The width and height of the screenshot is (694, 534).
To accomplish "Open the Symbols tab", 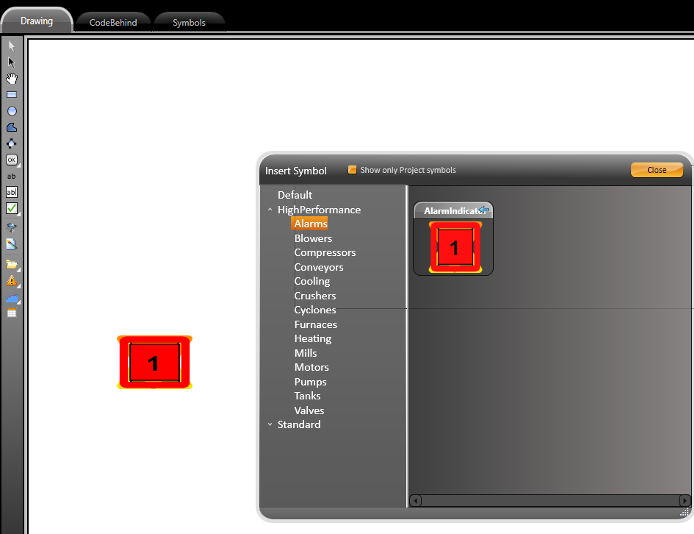I will click(189, 22).
